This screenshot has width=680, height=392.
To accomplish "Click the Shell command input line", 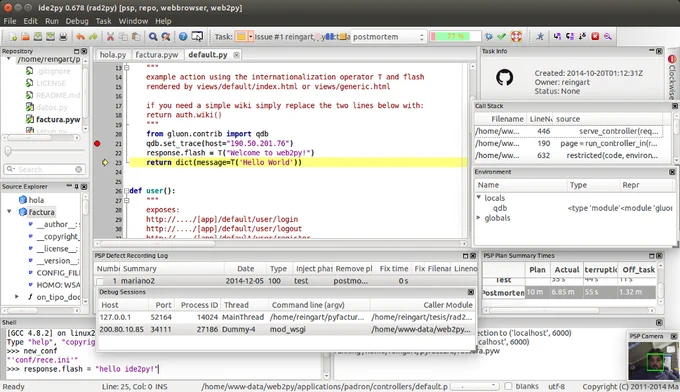I will (165, 369).
